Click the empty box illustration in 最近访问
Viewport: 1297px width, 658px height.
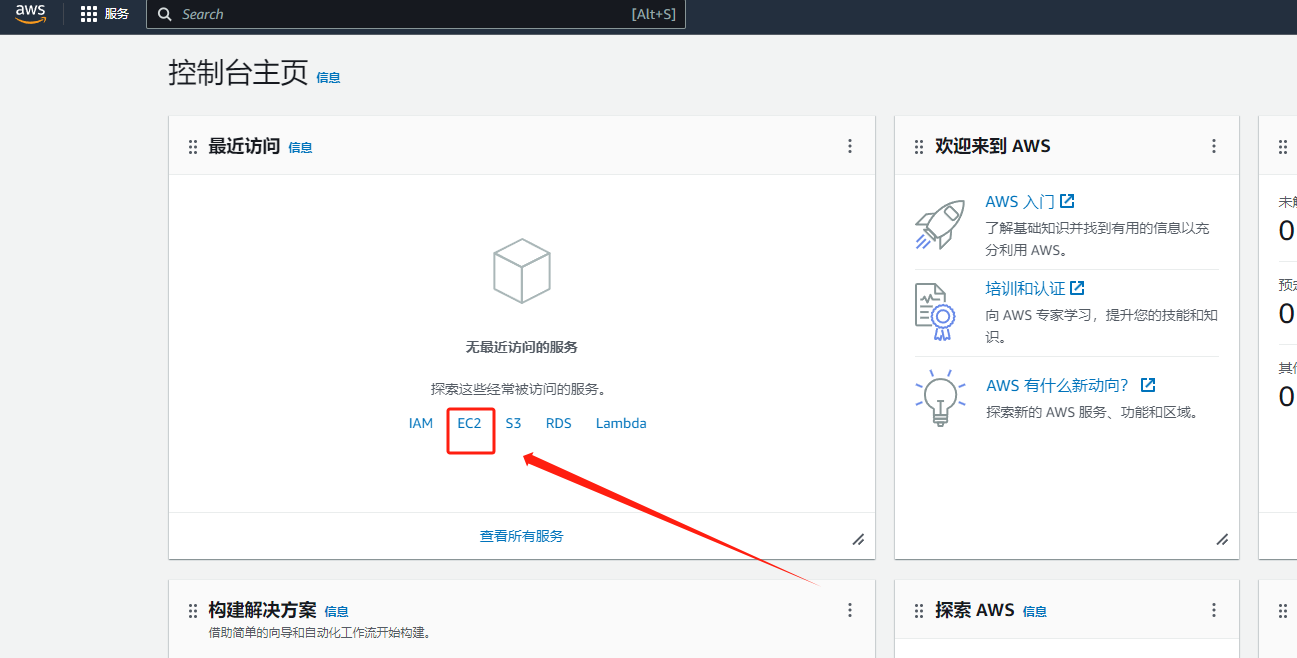pos(522,271)
